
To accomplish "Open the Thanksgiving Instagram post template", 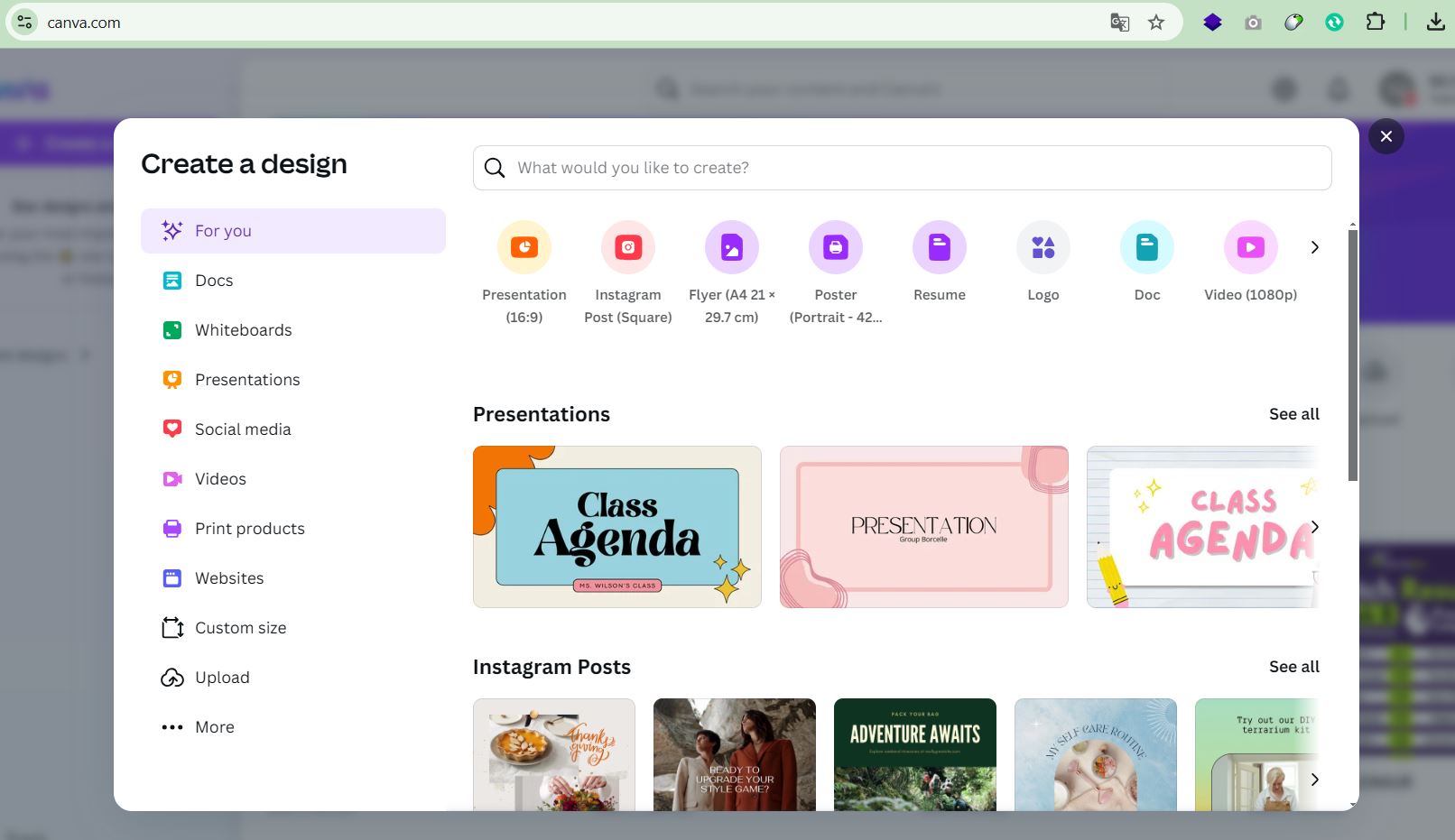I will pyautogui.click(x=554, y=754).
